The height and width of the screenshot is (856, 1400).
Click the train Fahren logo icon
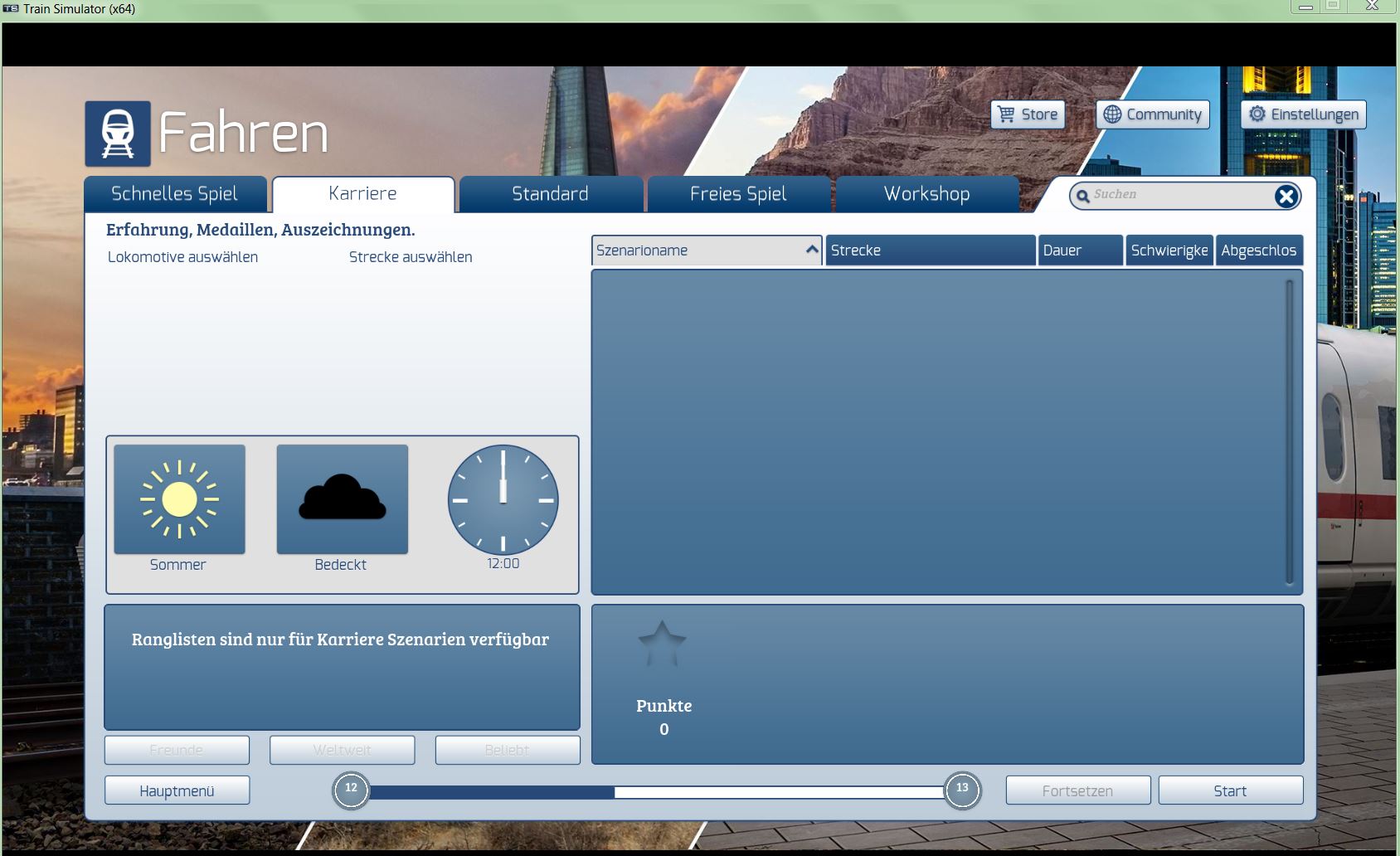coord(118,134)
